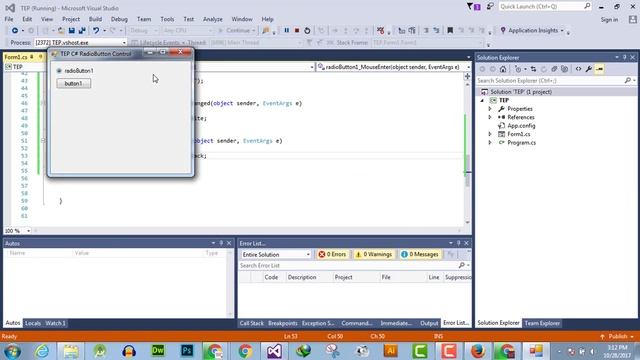Open notifications flag icon in title bar
The image size is (640, 360).
click(473, 7)
